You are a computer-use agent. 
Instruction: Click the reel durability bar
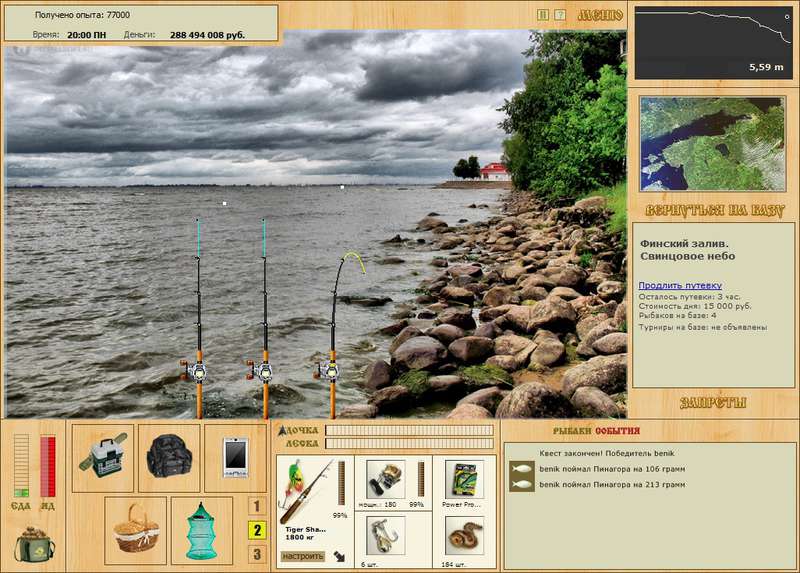[x=421, y=480]
